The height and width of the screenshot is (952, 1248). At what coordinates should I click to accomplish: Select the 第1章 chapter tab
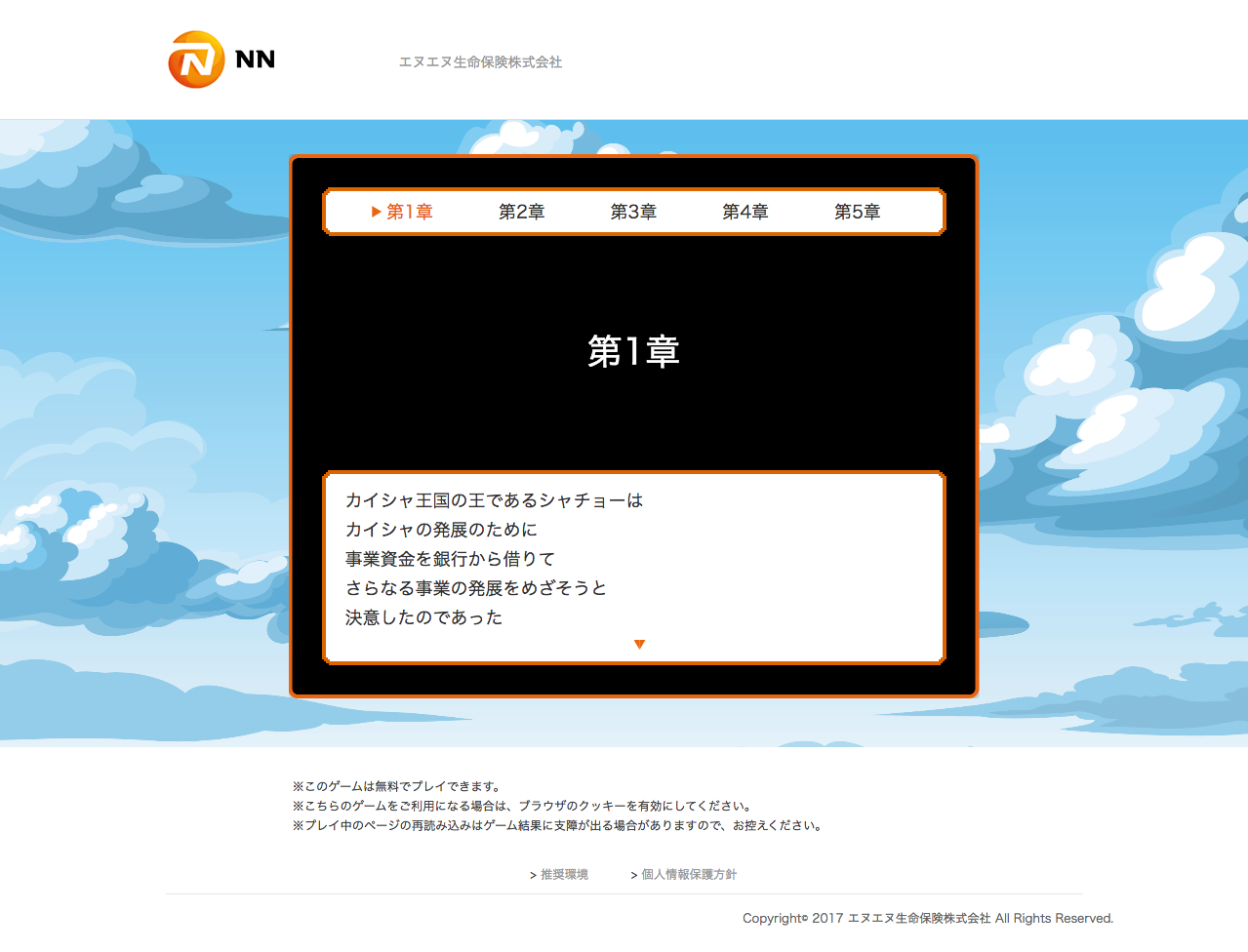[410, 212]
